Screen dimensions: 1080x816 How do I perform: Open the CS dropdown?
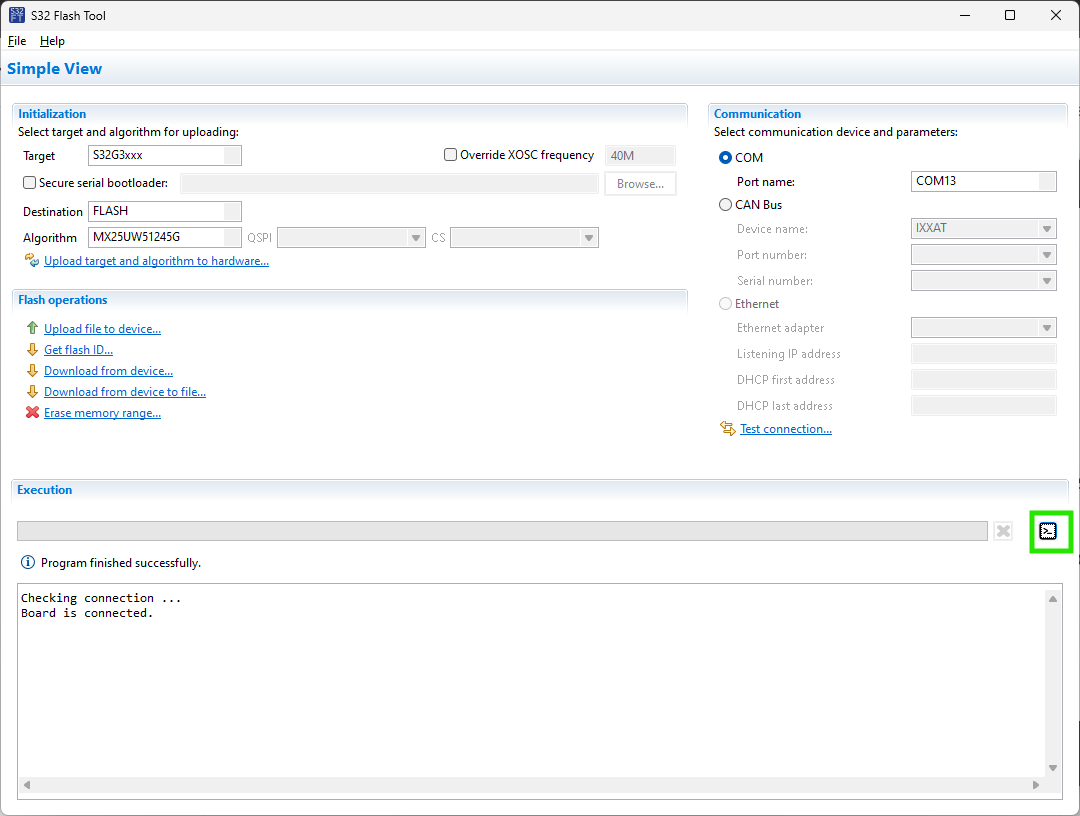(590, 237)
